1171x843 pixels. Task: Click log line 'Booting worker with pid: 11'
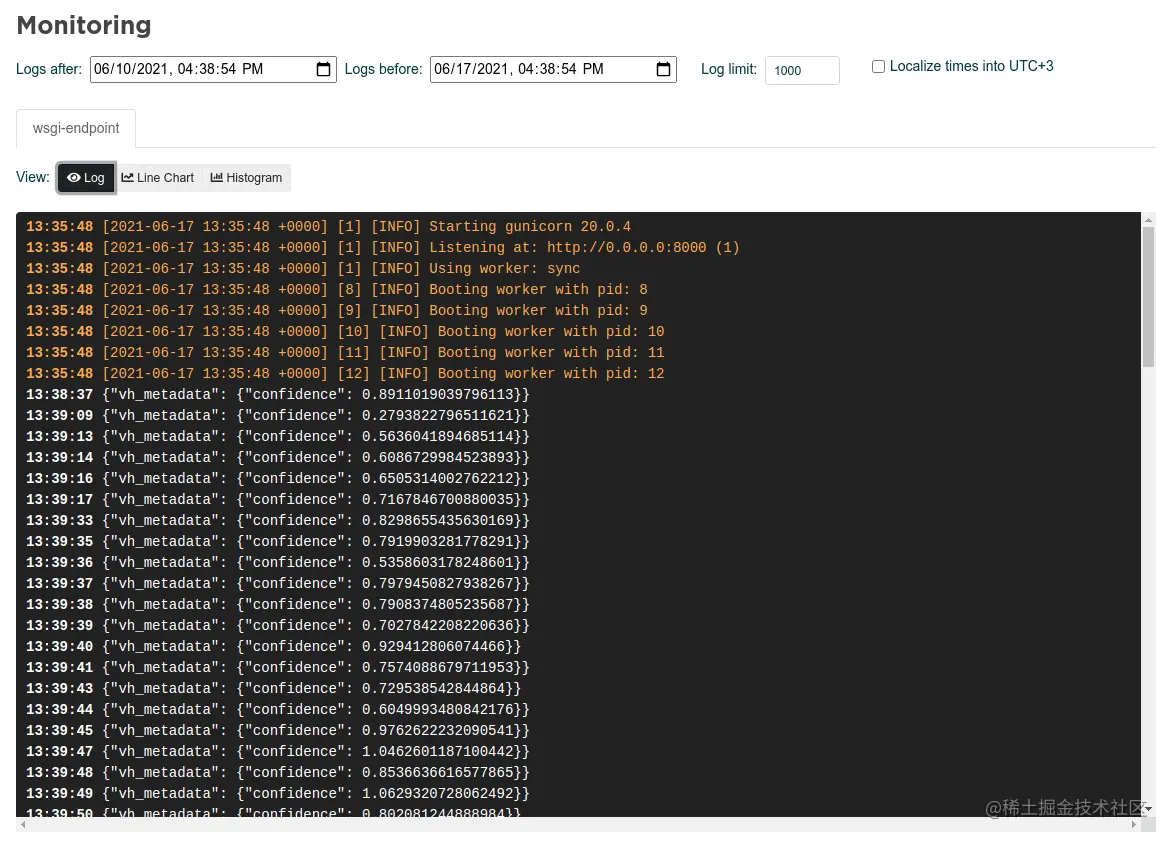tap(345, 352)
